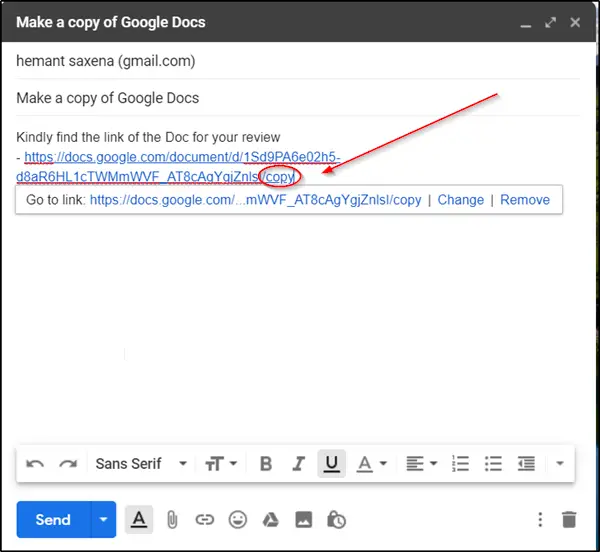This screenshot has height=552, width=600.
Task: Insert files using Google Drive
Action: [271, 520]
